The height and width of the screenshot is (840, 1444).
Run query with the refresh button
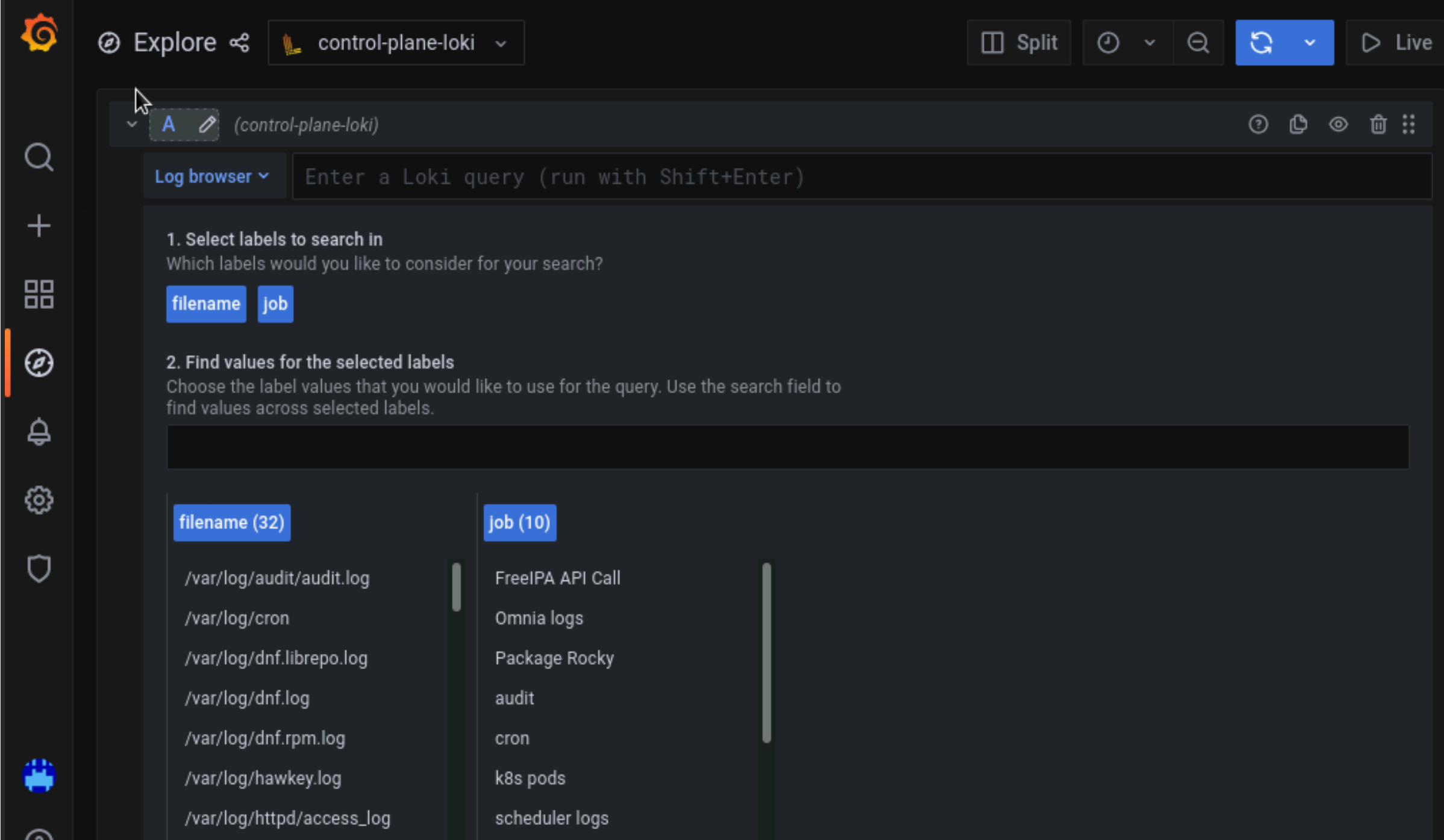pyautogui.click(x=1261, y=43)
